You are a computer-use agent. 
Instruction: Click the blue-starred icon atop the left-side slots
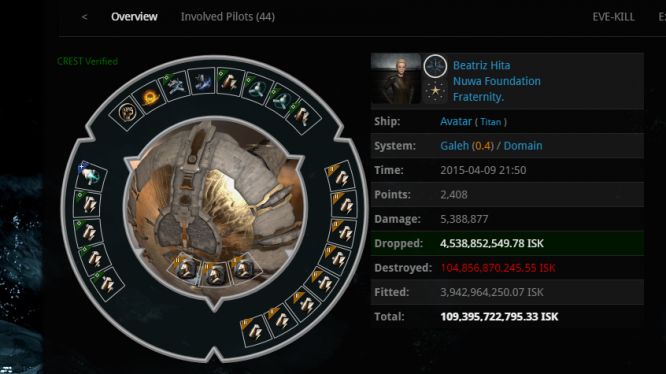click(x=90, y=174)
